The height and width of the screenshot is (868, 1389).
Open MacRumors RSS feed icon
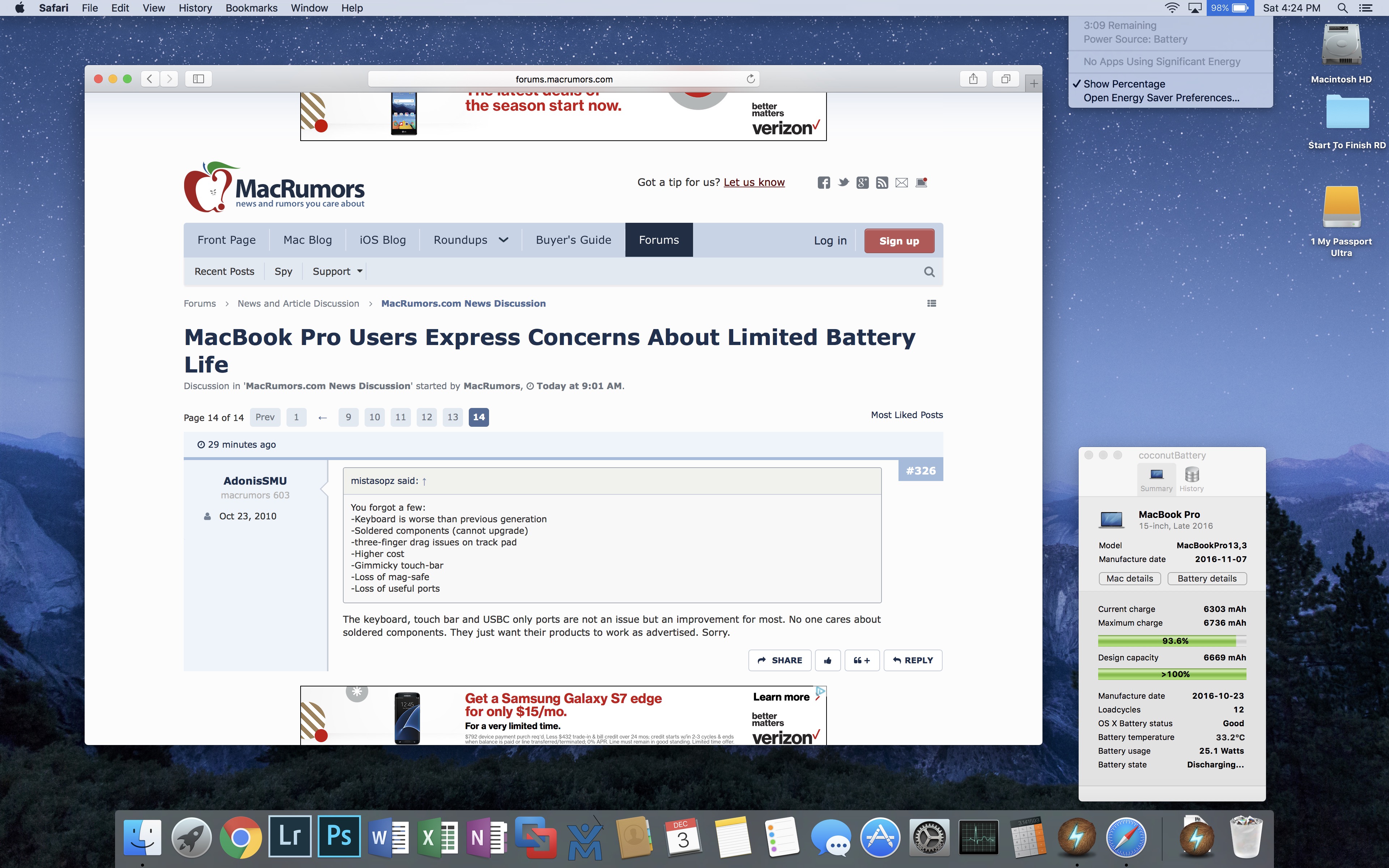pyautogui.click(x=882, y=183)
